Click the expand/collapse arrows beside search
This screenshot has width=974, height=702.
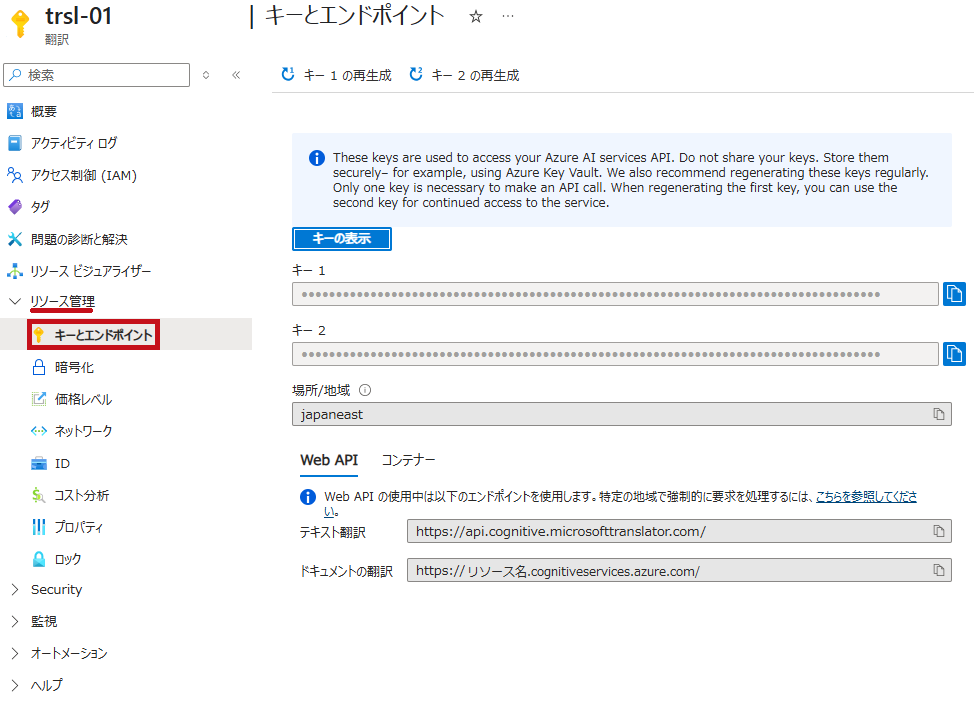[x=206, y=75]
